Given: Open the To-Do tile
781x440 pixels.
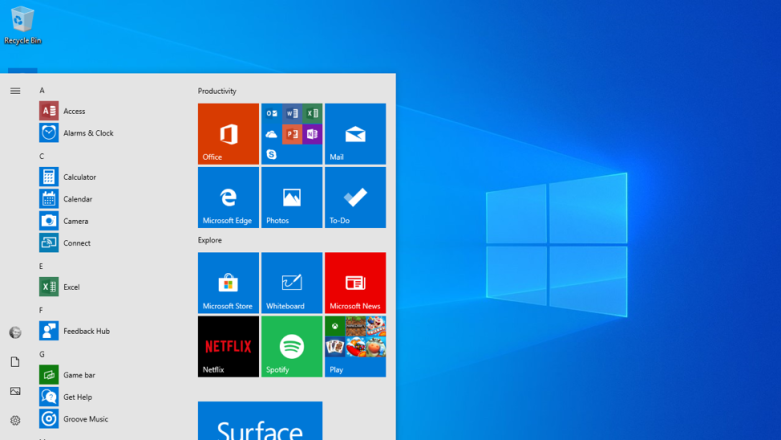Looking at the screenshot, I should pyautogui.click(x=355, y=197).
